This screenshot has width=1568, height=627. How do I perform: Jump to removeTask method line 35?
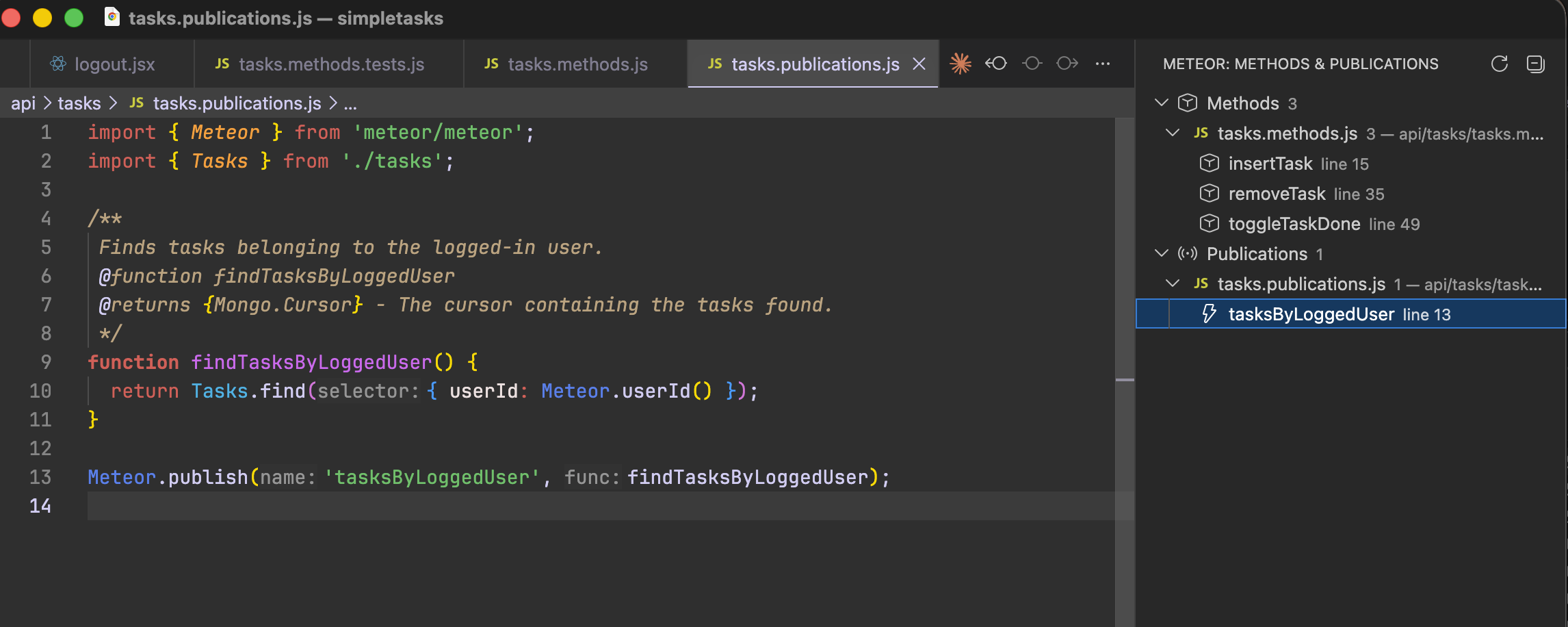1277,194
